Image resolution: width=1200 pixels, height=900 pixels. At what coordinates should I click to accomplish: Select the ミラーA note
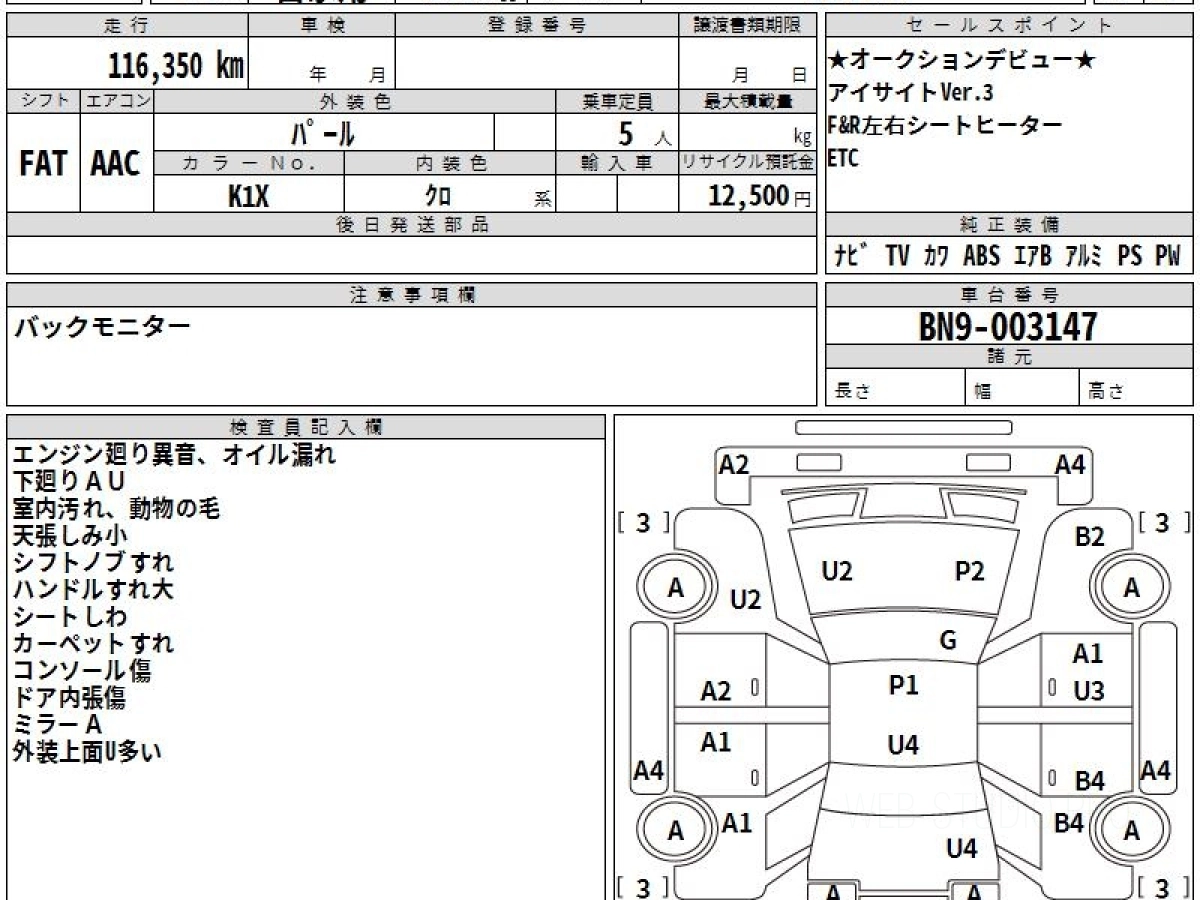pyautogui.click(x=58, y=724)
